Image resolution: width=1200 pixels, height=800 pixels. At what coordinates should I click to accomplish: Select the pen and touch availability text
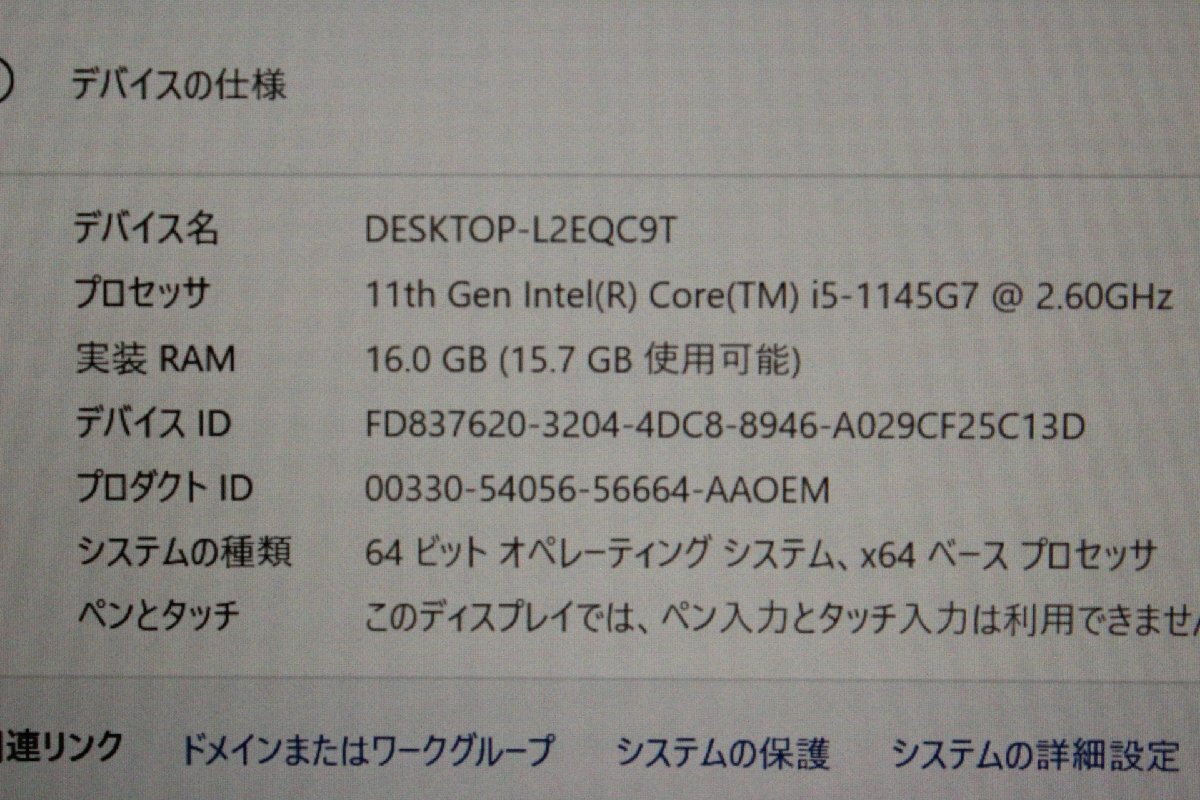coord(783,617)
